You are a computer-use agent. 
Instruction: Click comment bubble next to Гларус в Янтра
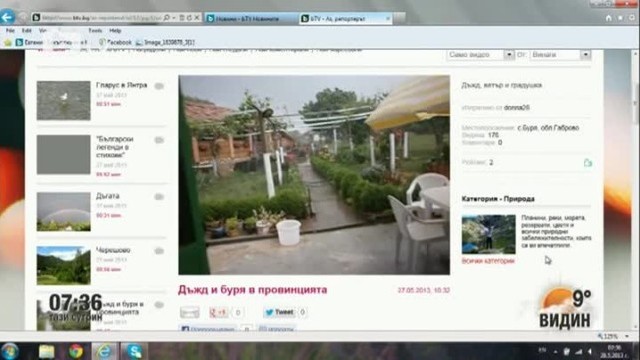159,86
